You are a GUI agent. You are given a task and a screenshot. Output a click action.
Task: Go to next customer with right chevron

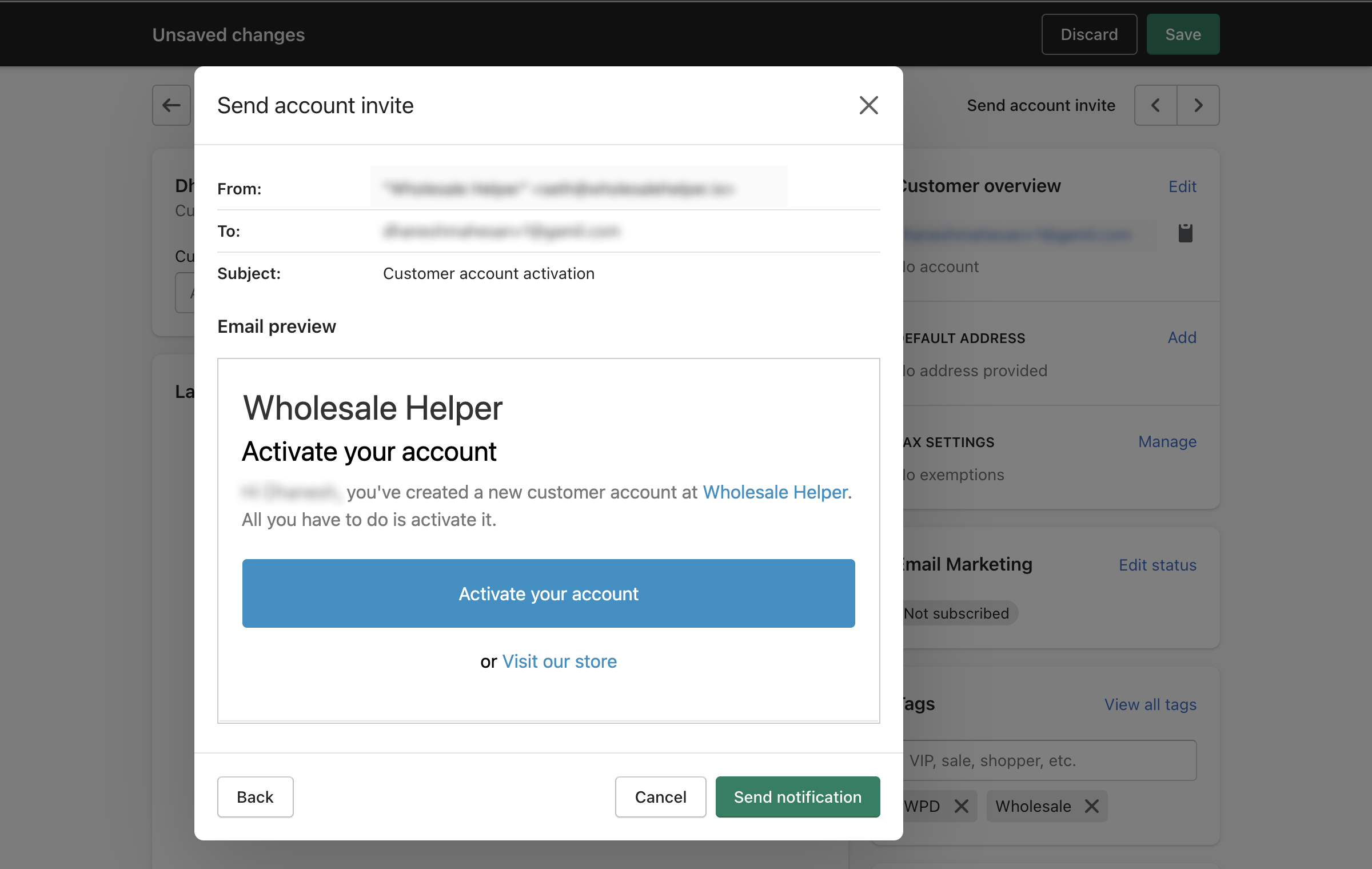coord(1198,105)
